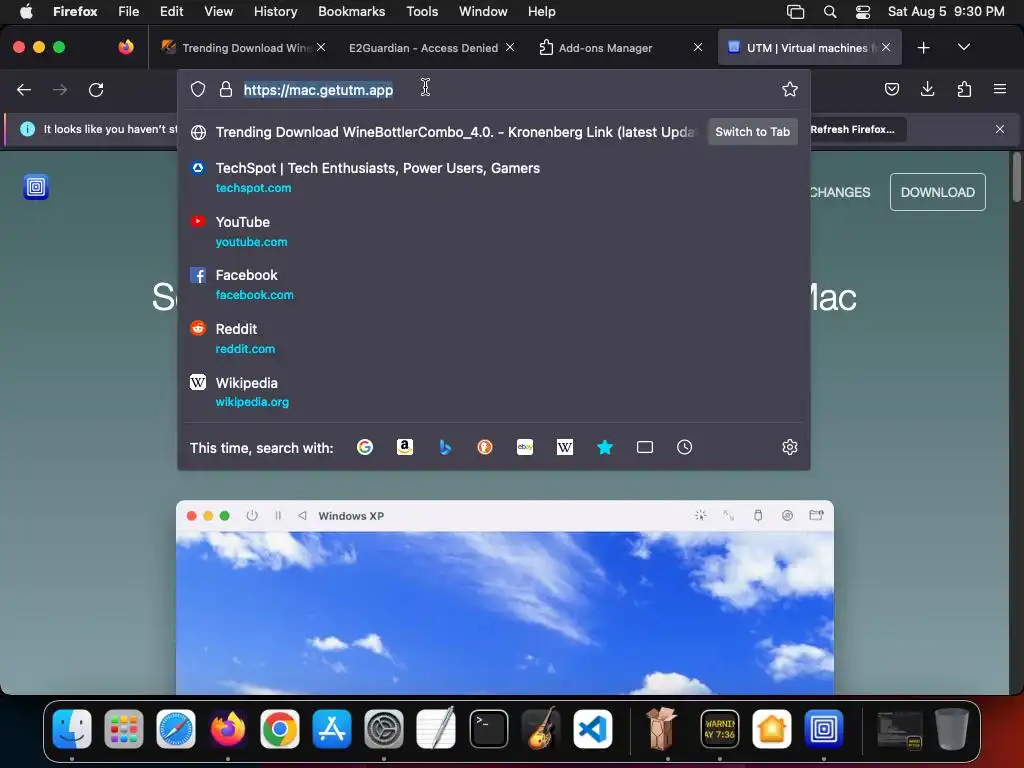Open UTM app in the Dock

[x=824, y=729]
